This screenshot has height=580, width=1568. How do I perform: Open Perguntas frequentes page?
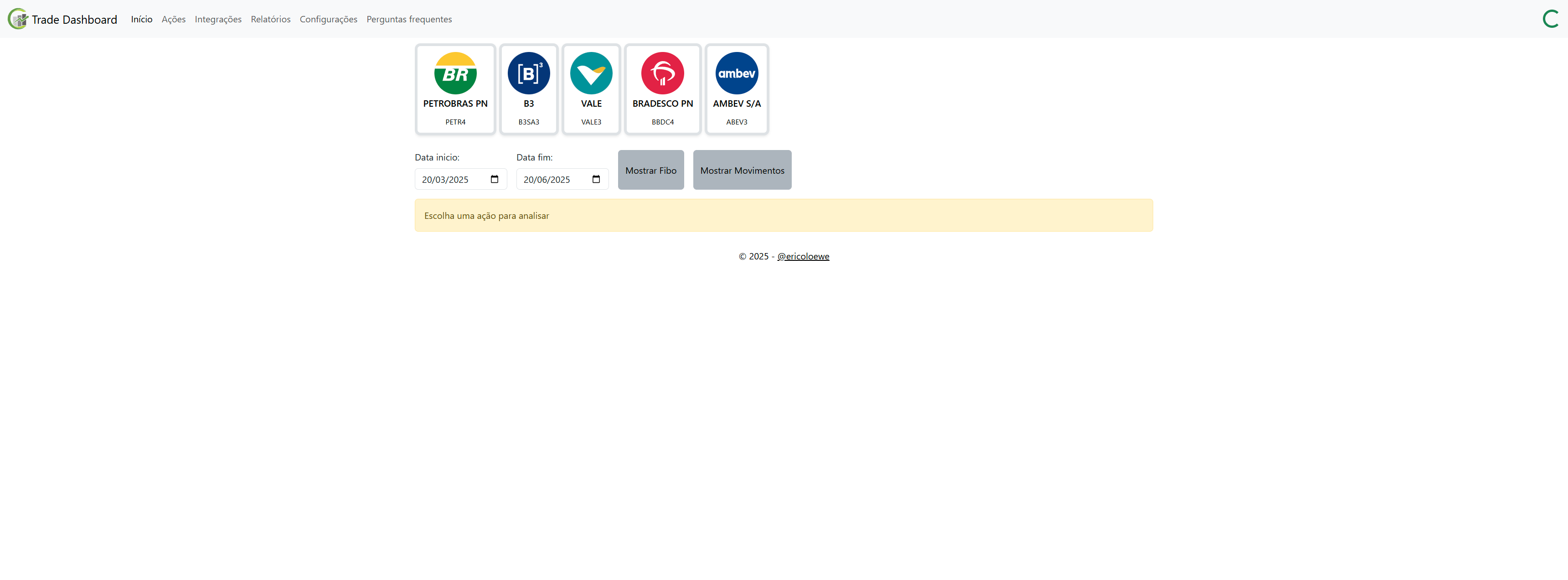coord(409,20)
